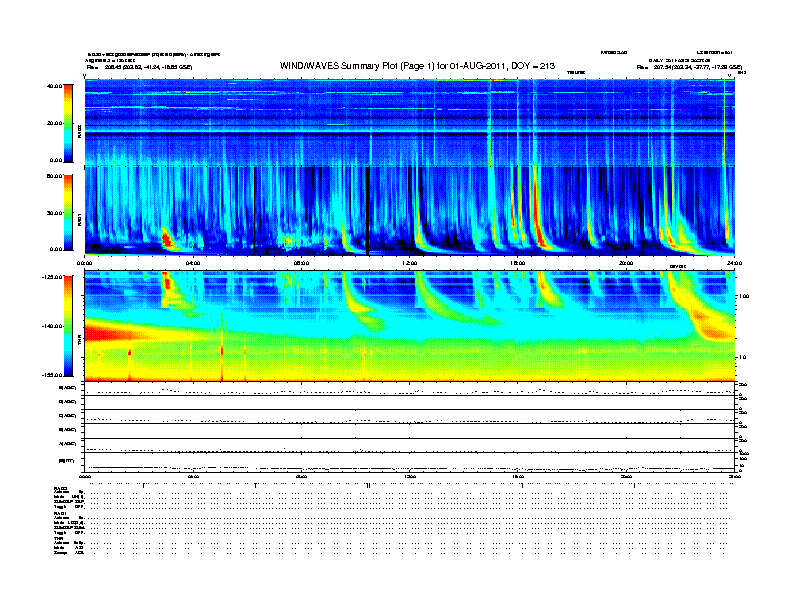Screen dimensions: 792x612
Task: Click the 04:00 tick label under RAD1 spectrogram
Action: (193, 263)
